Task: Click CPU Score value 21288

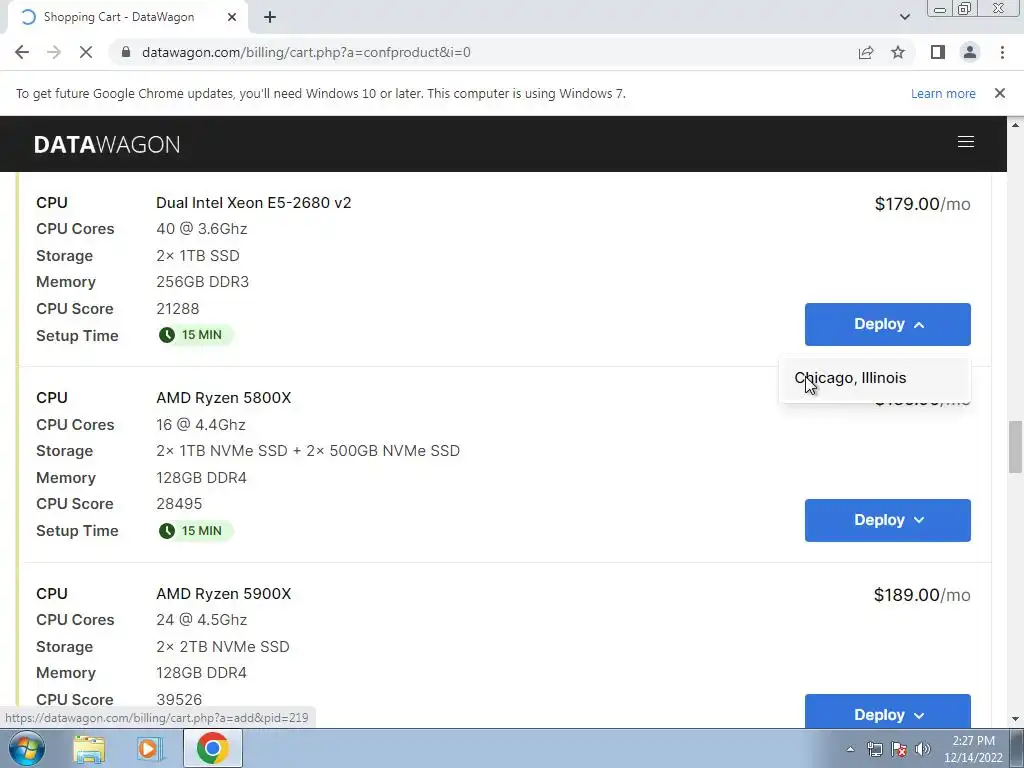Action: click(178, 308)
